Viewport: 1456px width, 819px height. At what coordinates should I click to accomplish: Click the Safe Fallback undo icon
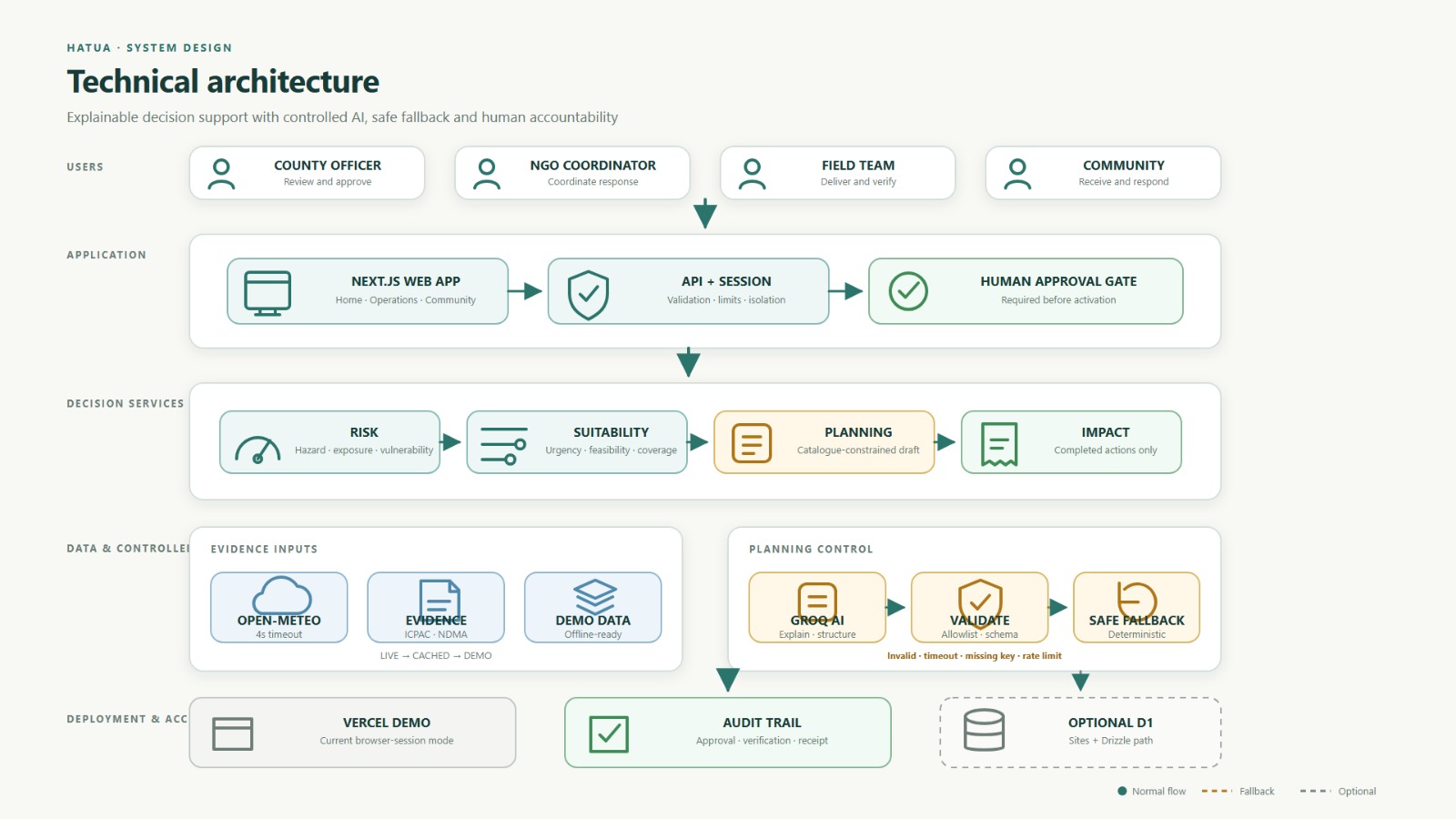point(1137,602)
